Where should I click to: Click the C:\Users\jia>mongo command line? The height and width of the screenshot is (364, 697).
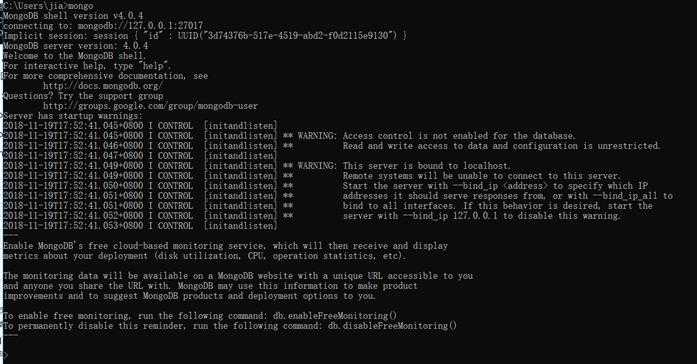pos(48,6)
